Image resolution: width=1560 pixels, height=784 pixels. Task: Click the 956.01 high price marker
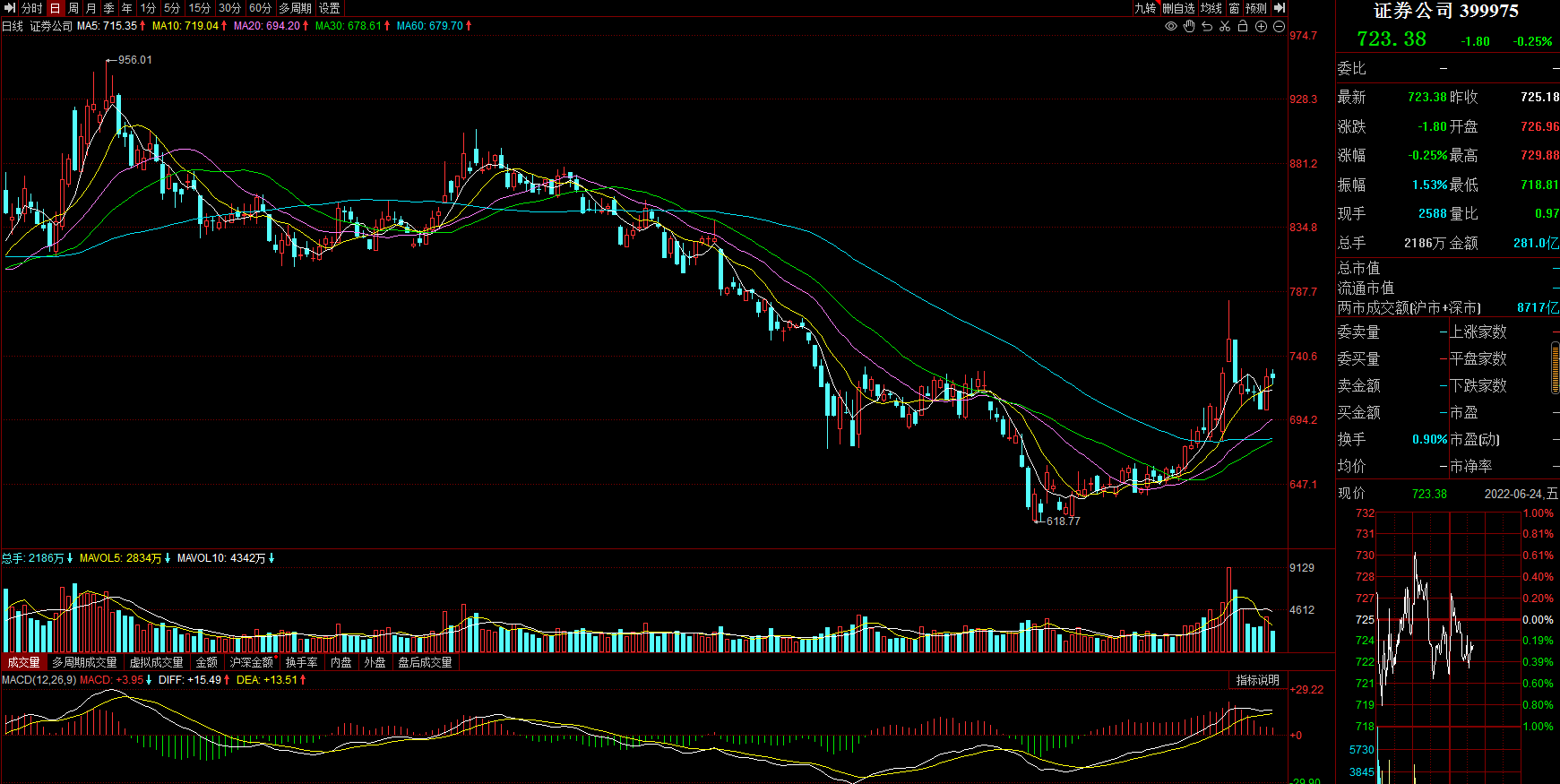click(134, 60)
